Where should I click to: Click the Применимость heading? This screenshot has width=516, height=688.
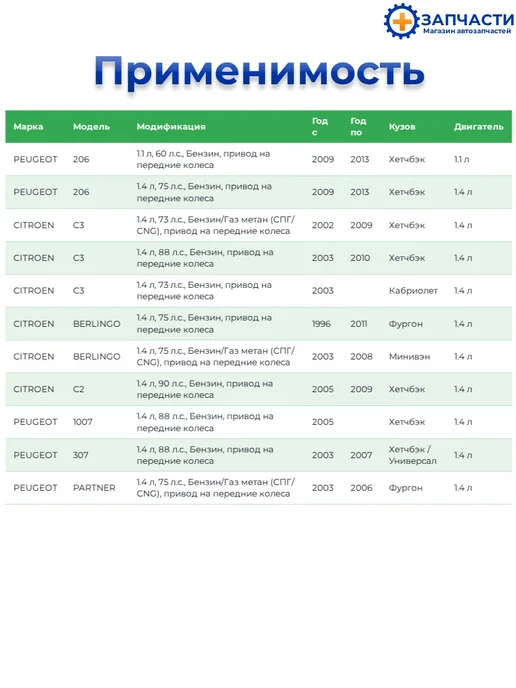(x=259, y=71)
